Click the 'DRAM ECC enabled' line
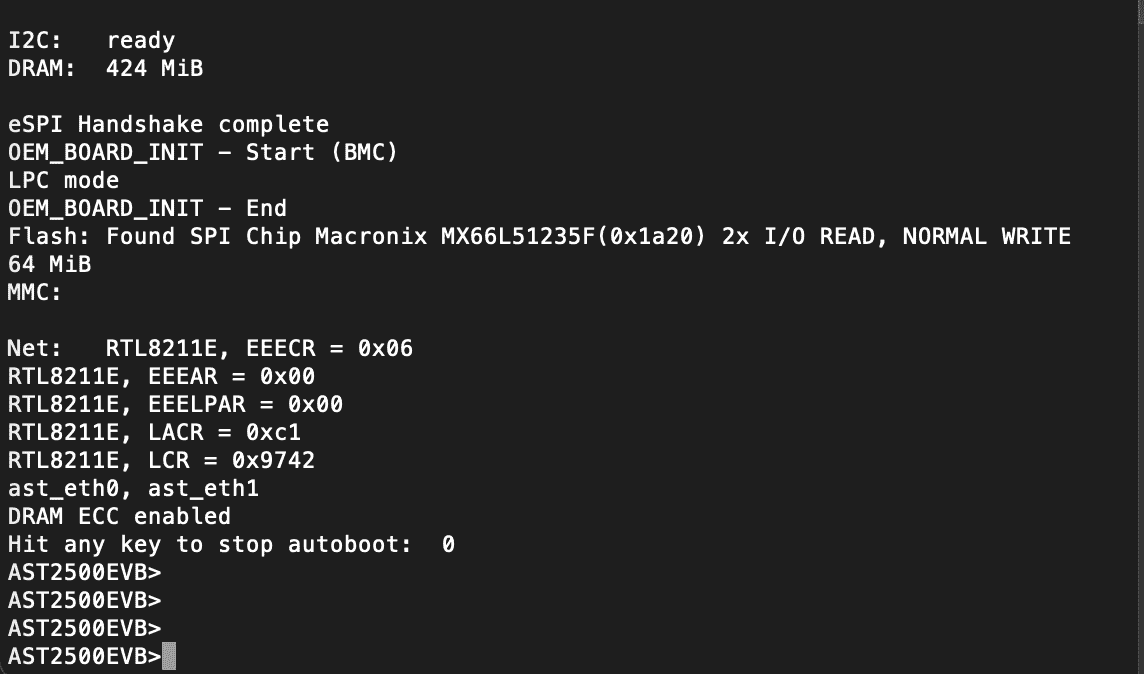This screenshot has width=1144, height=674. [x=119, y=516]
